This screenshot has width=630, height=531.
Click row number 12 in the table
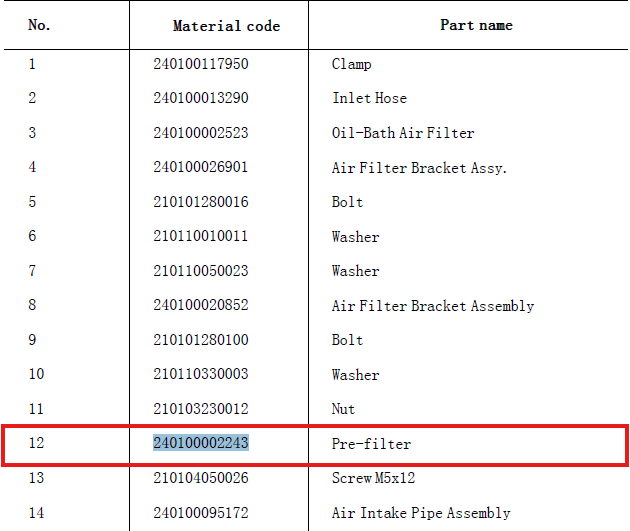tap(36, 443)
